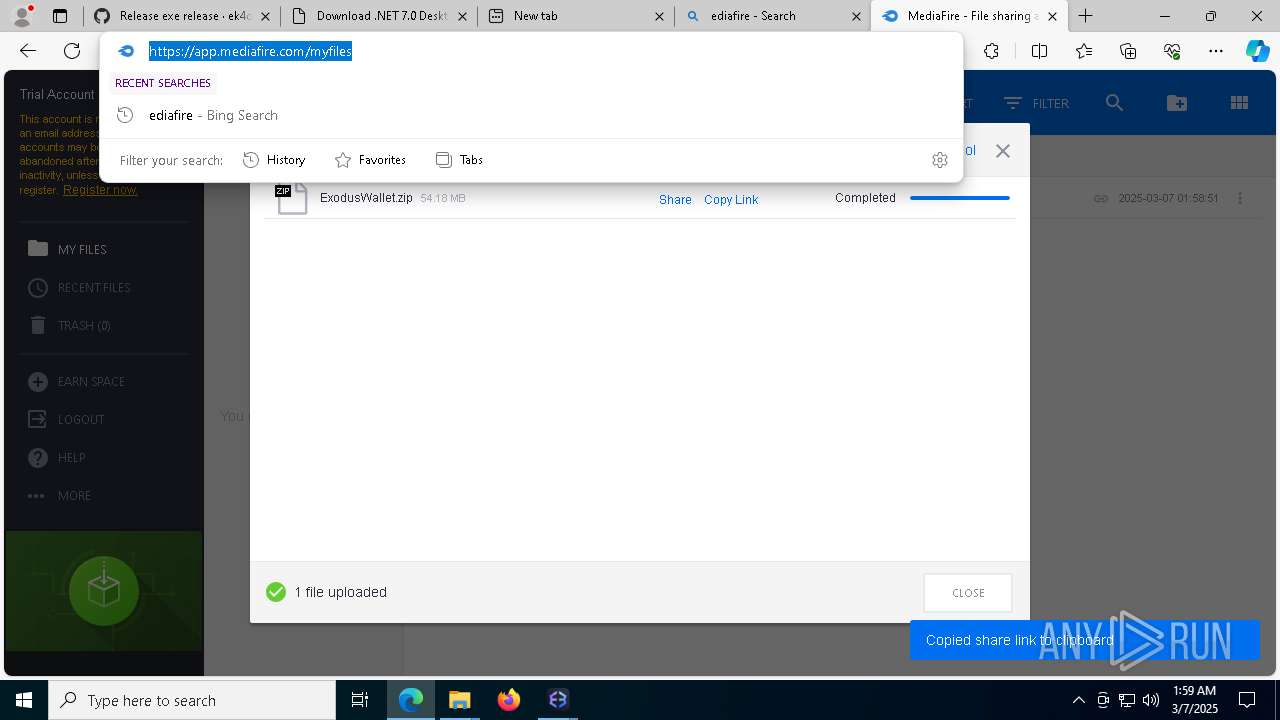This screenshot has width=1280, height=720.
Task: Open a new tab with the plus button
Action: [1086, 16]
